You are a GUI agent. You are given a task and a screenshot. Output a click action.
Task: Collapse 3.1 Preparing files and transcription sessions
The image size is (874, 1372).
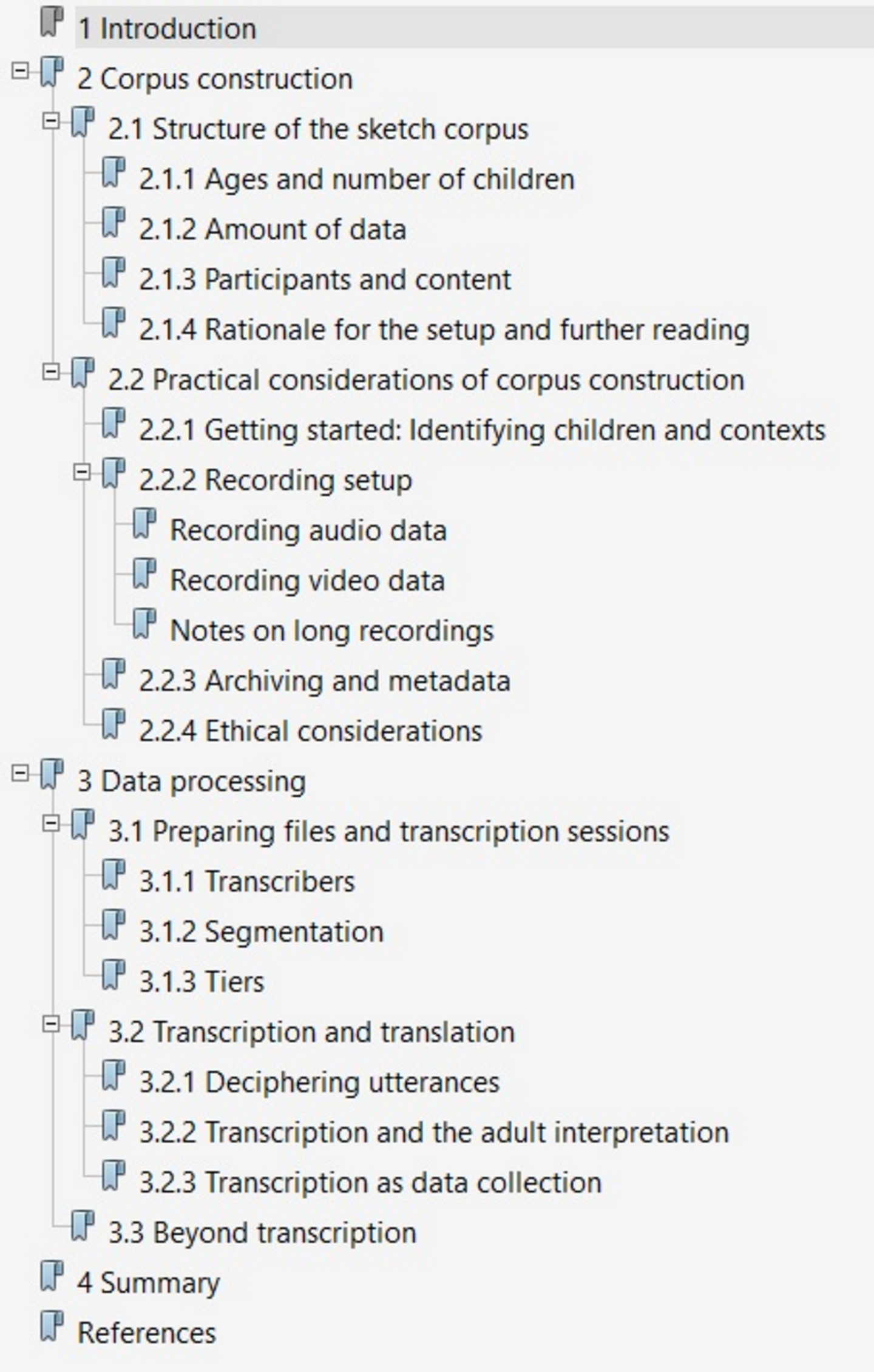[51, 823]
